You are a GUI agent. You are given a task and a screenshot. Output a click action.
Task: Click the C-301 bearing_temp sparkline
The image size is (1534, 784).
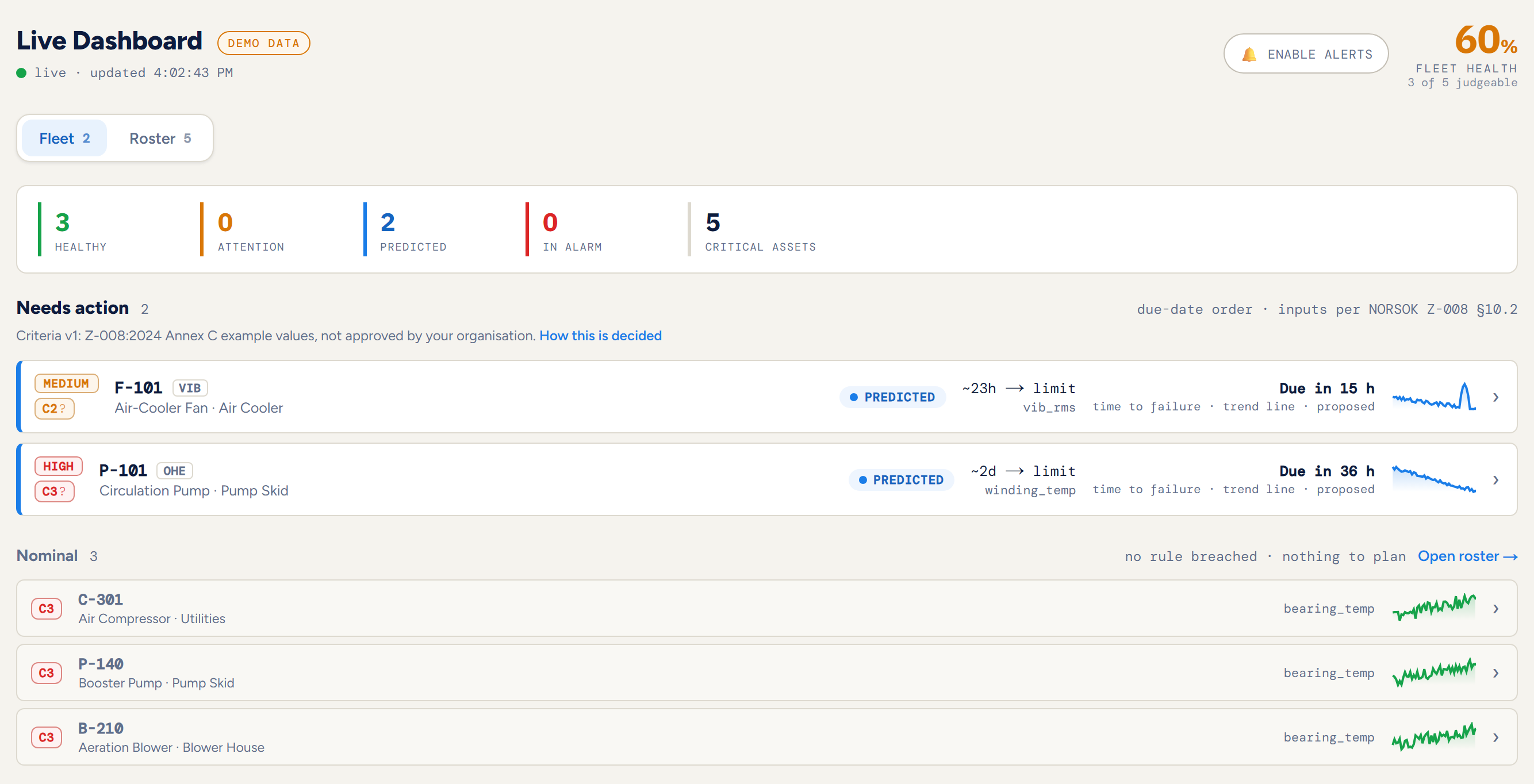[x=1434, y=608]
